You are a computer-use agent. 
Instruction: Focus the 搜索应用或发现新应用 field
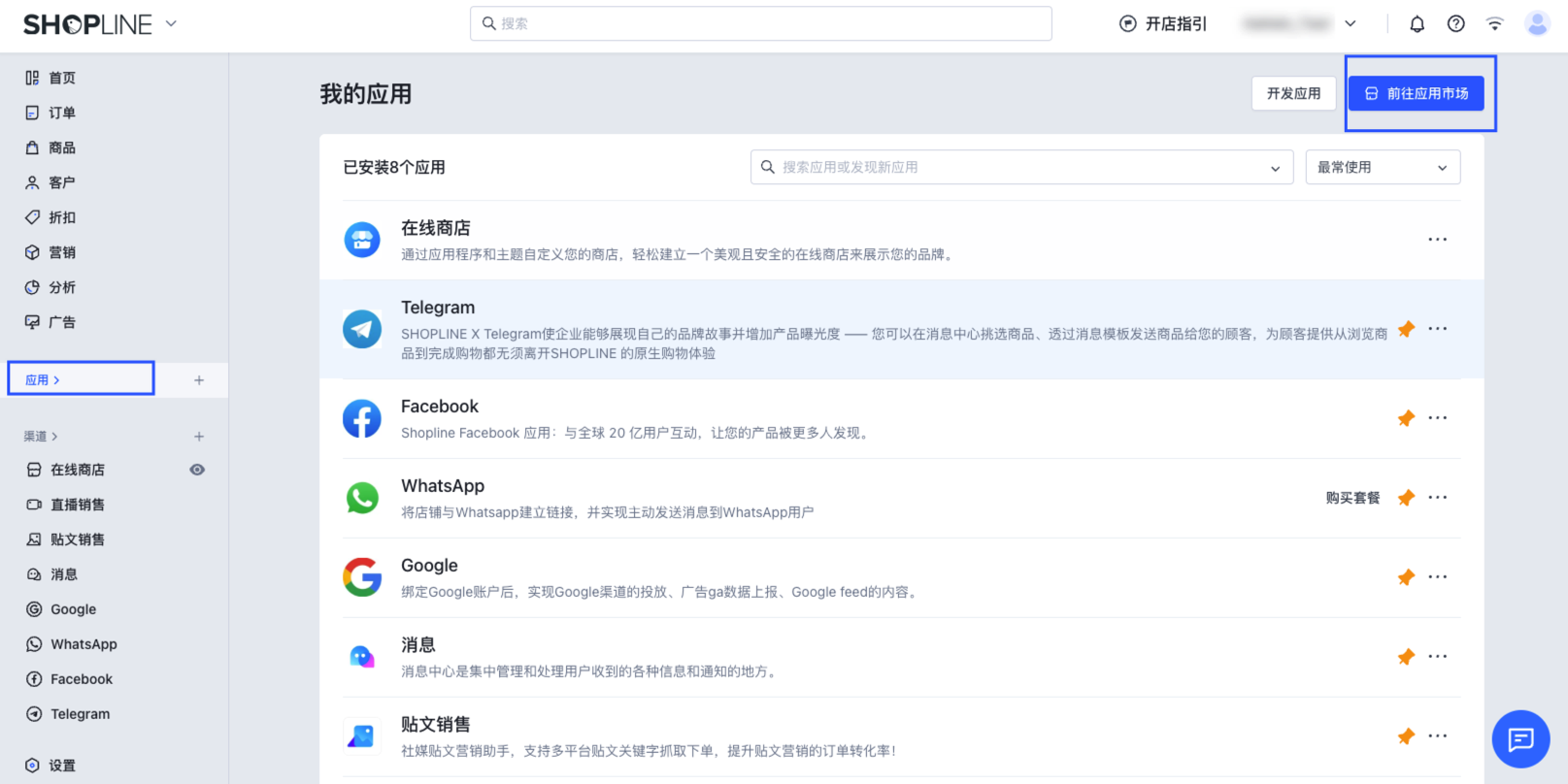(1021, 167)
